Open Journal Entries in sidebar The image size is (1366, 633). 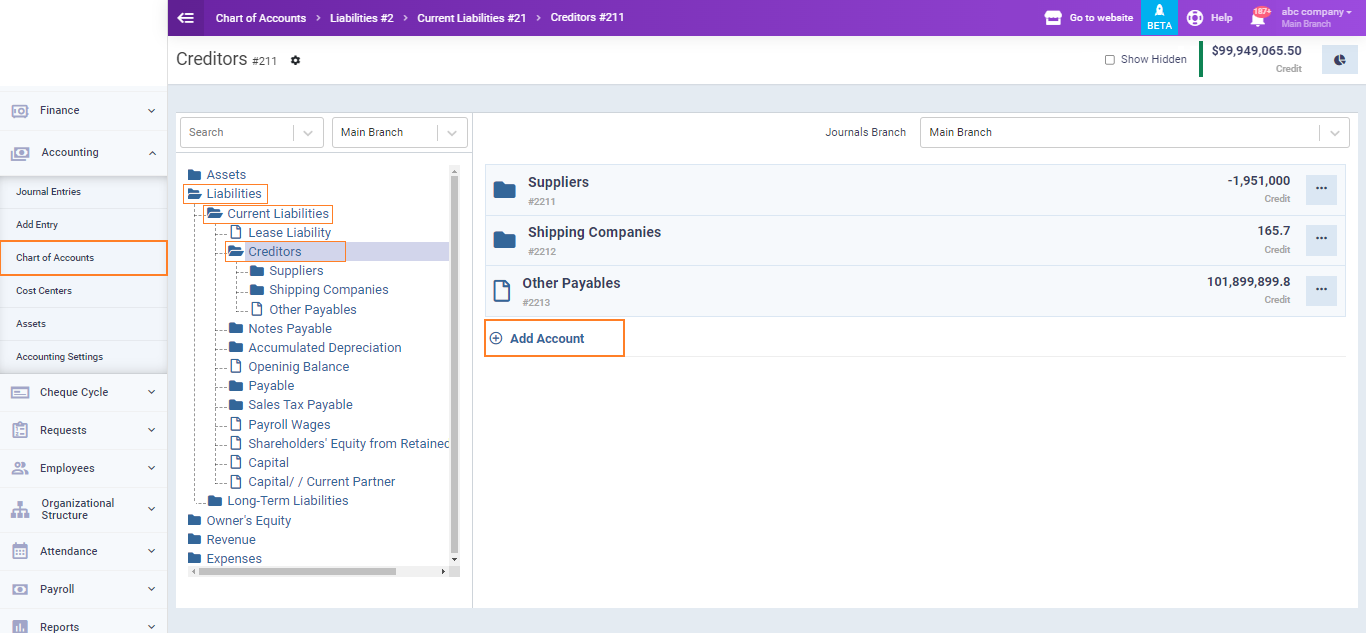(x=48, y=192)
